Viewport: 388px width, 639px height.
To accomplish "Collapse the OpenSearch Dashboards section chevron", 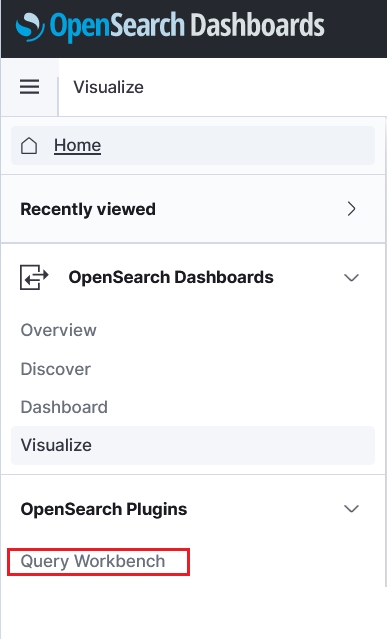I will [351, 278].
